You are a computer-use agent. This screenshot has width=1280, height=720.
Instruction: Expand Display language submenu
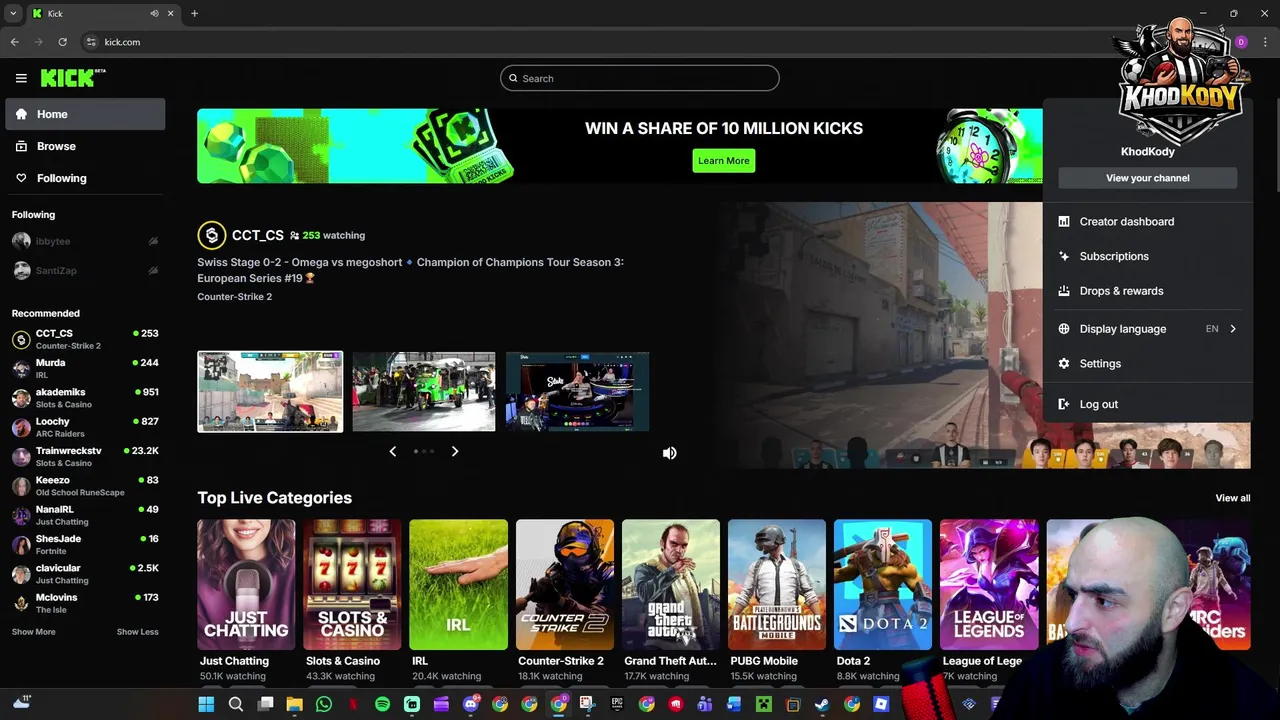[1147, 329]
